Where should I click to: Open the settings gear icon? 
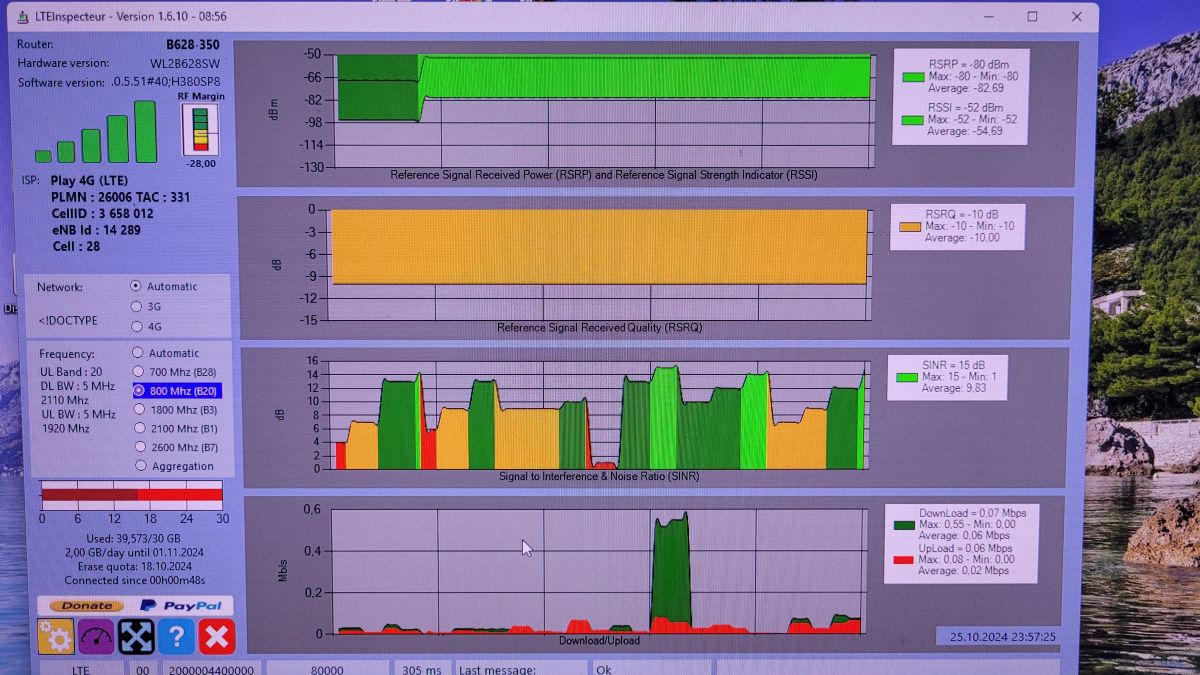click(55, 637)
